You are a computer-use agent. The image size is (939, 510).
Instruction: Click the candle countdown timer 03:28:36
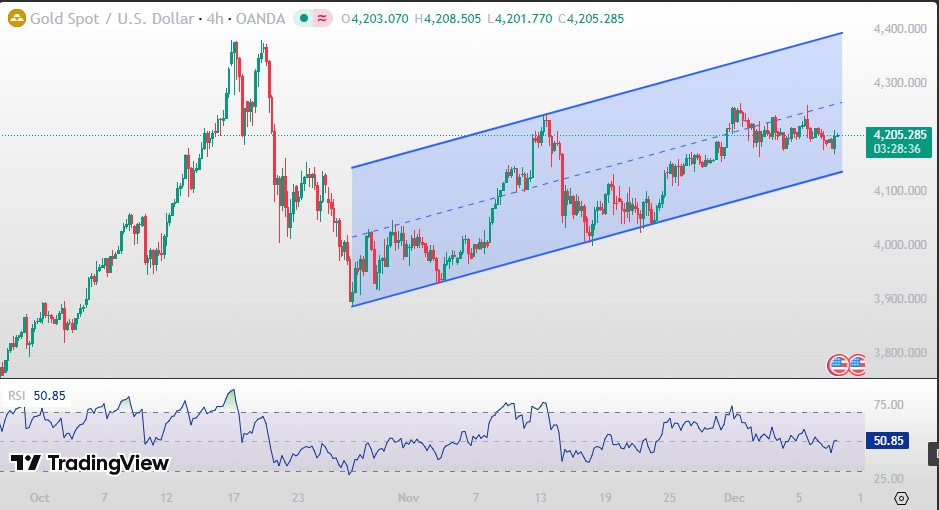pyautogui.click(x=900, y=149)
